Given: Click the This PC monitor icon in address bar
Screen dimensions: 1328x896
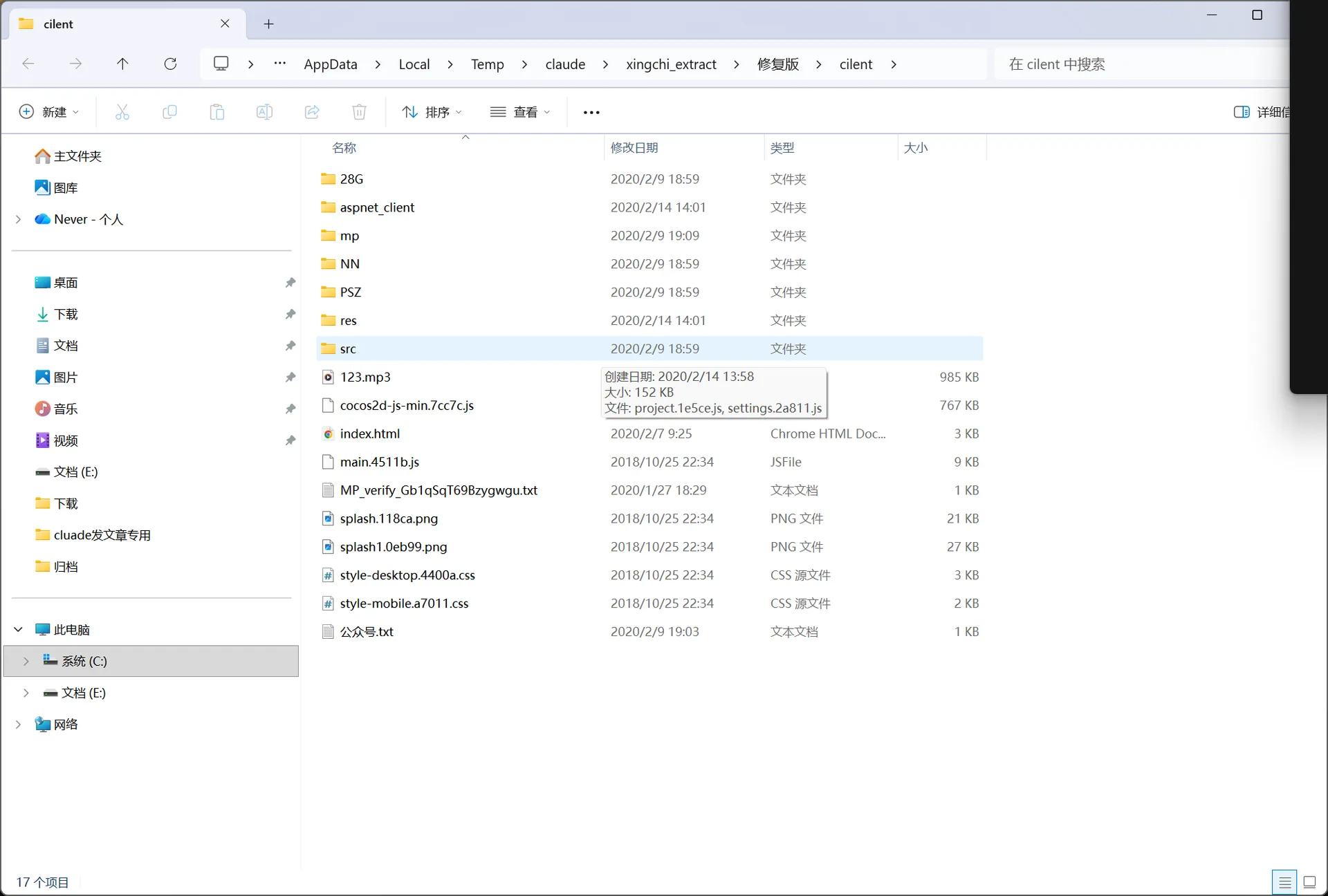Looking at the screenshot, I should (221, 64).
